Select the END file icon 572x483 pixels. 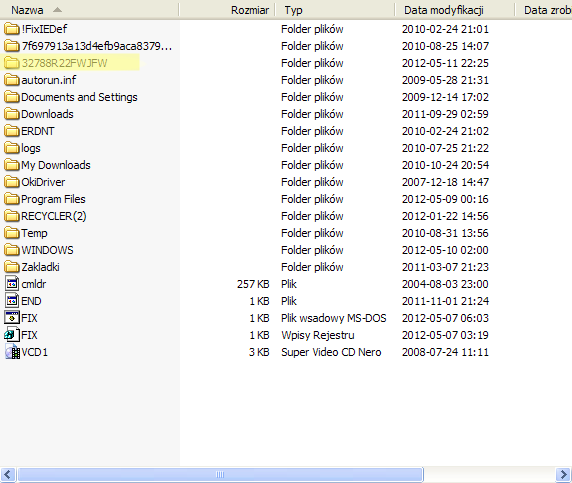pyautogui.click(x=12, y=301)
